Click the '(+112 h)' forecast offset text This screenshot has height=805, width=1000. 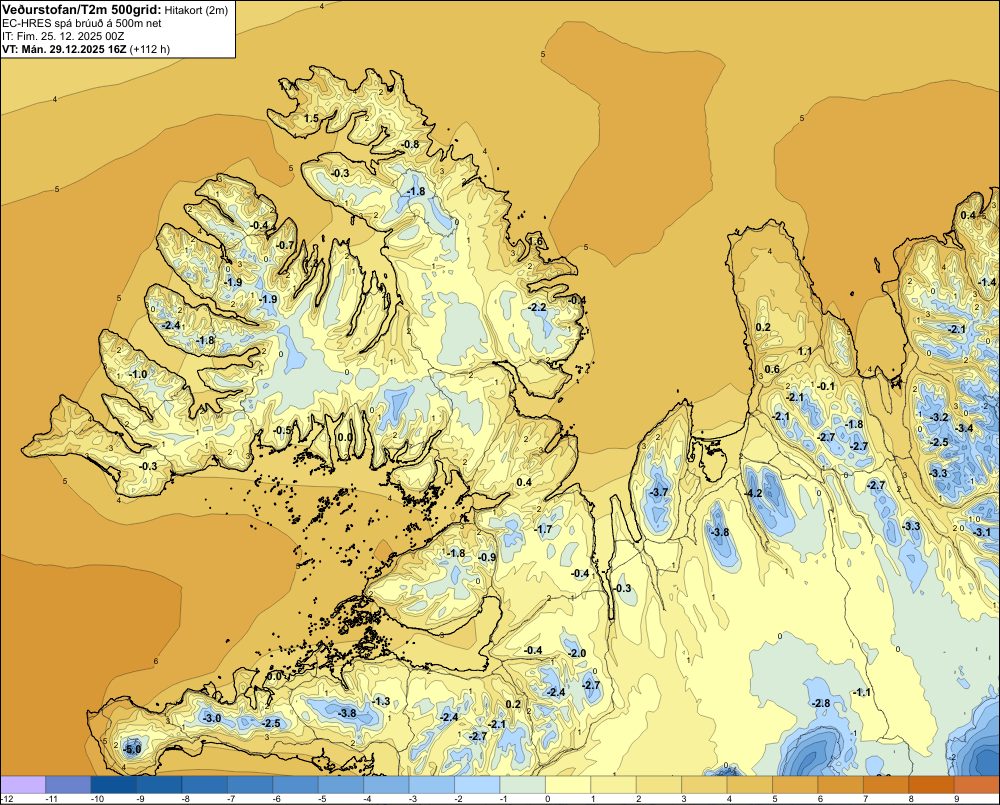(149, 49)
